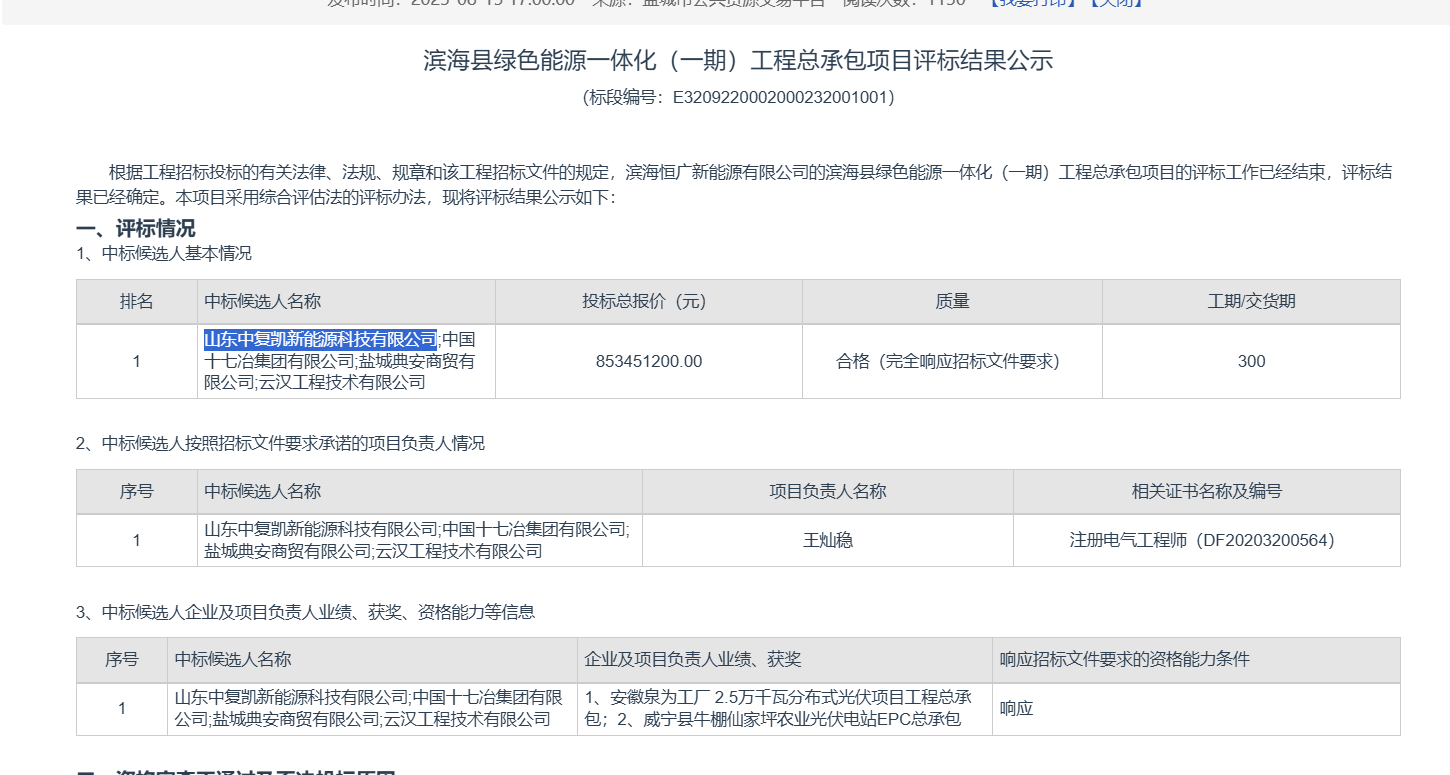1450x775 pixels.
Task: Click 中标候选人名称 header beside 排名
Action: pyautogui.click(x=346, y=302)
